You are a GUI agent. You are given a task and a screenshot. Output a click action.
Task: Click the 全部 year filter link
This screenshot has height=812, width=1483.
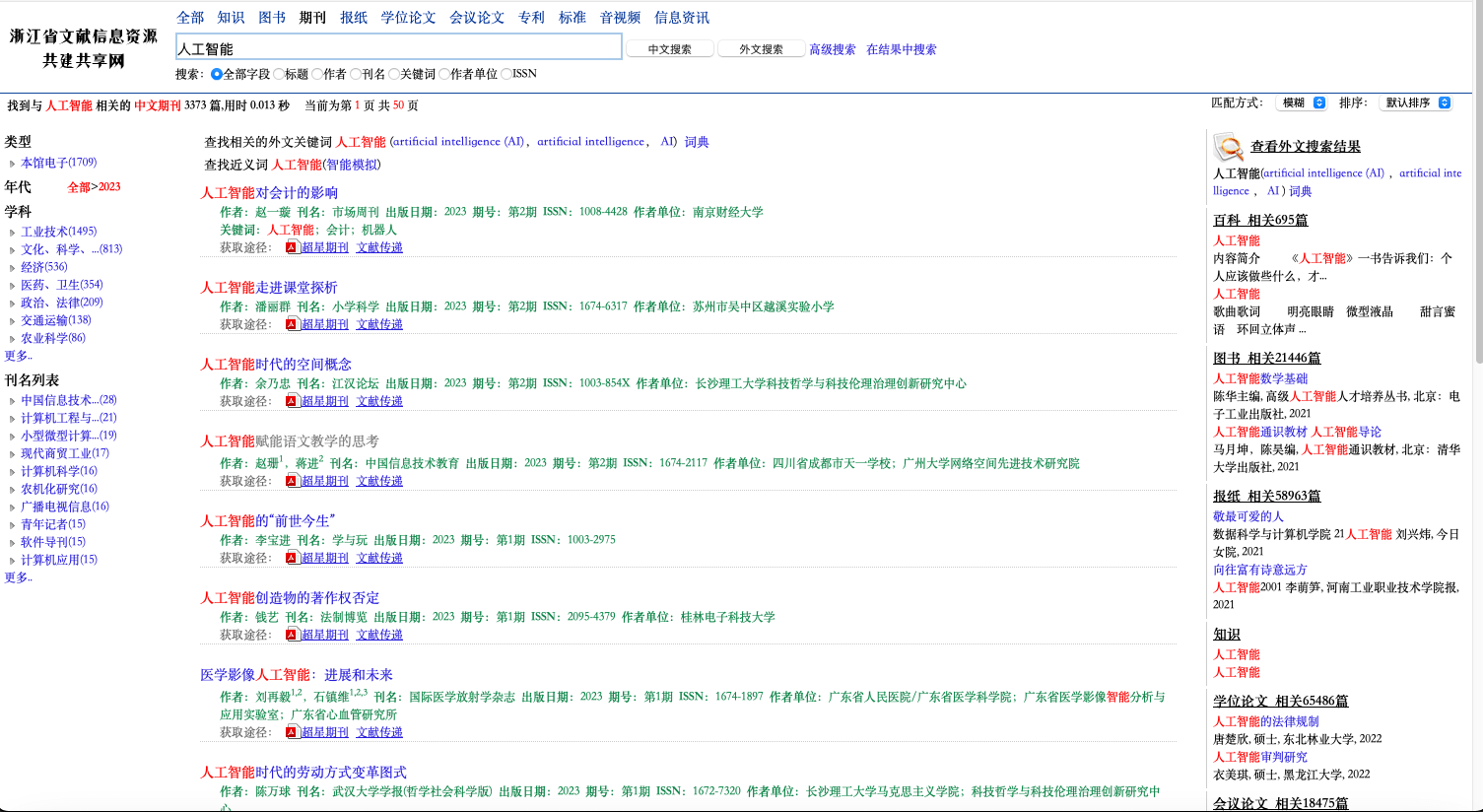tap(79, 187)
